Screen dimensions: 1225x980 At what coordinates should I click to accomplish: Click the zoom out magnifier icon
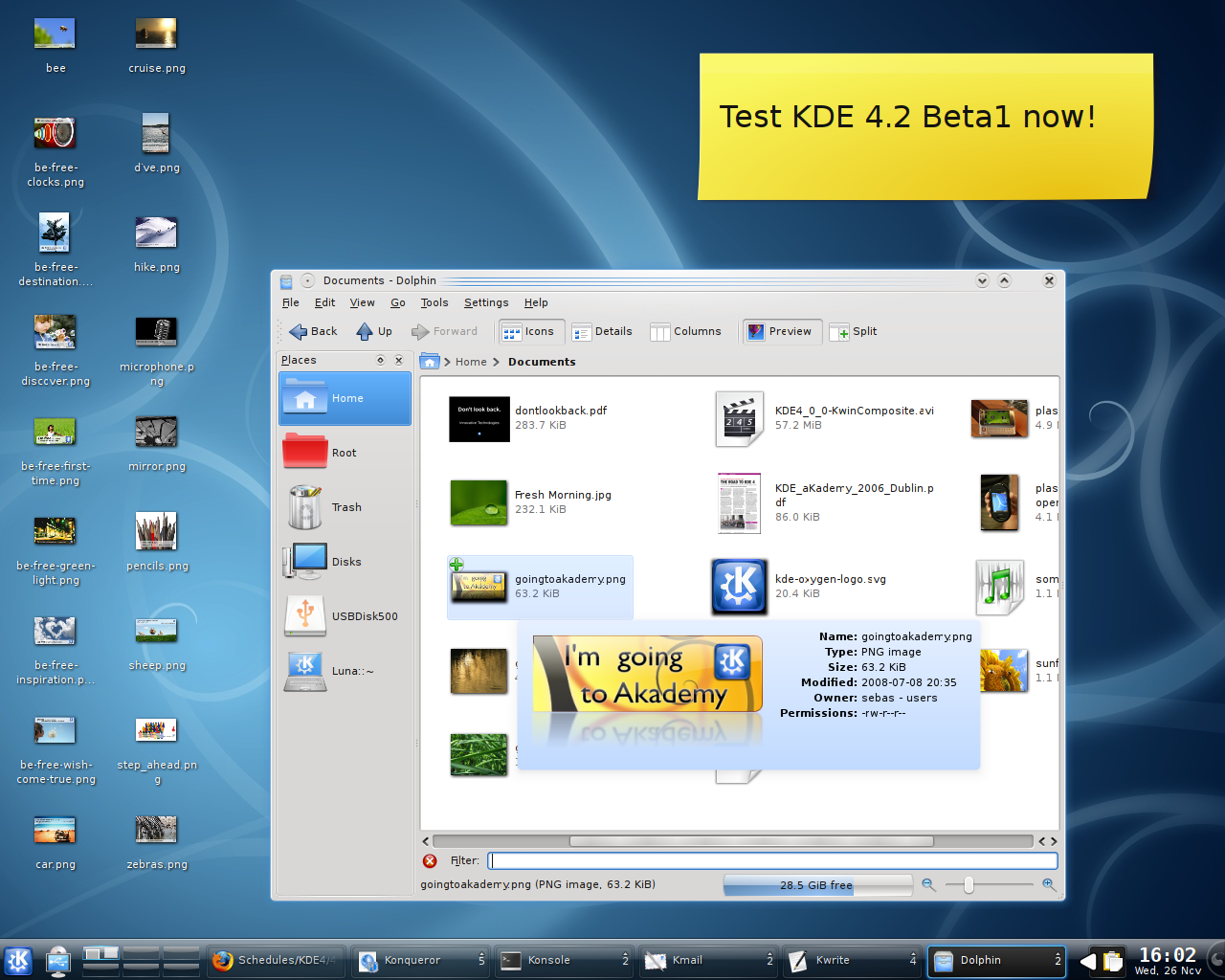click(x=928, y=885)
